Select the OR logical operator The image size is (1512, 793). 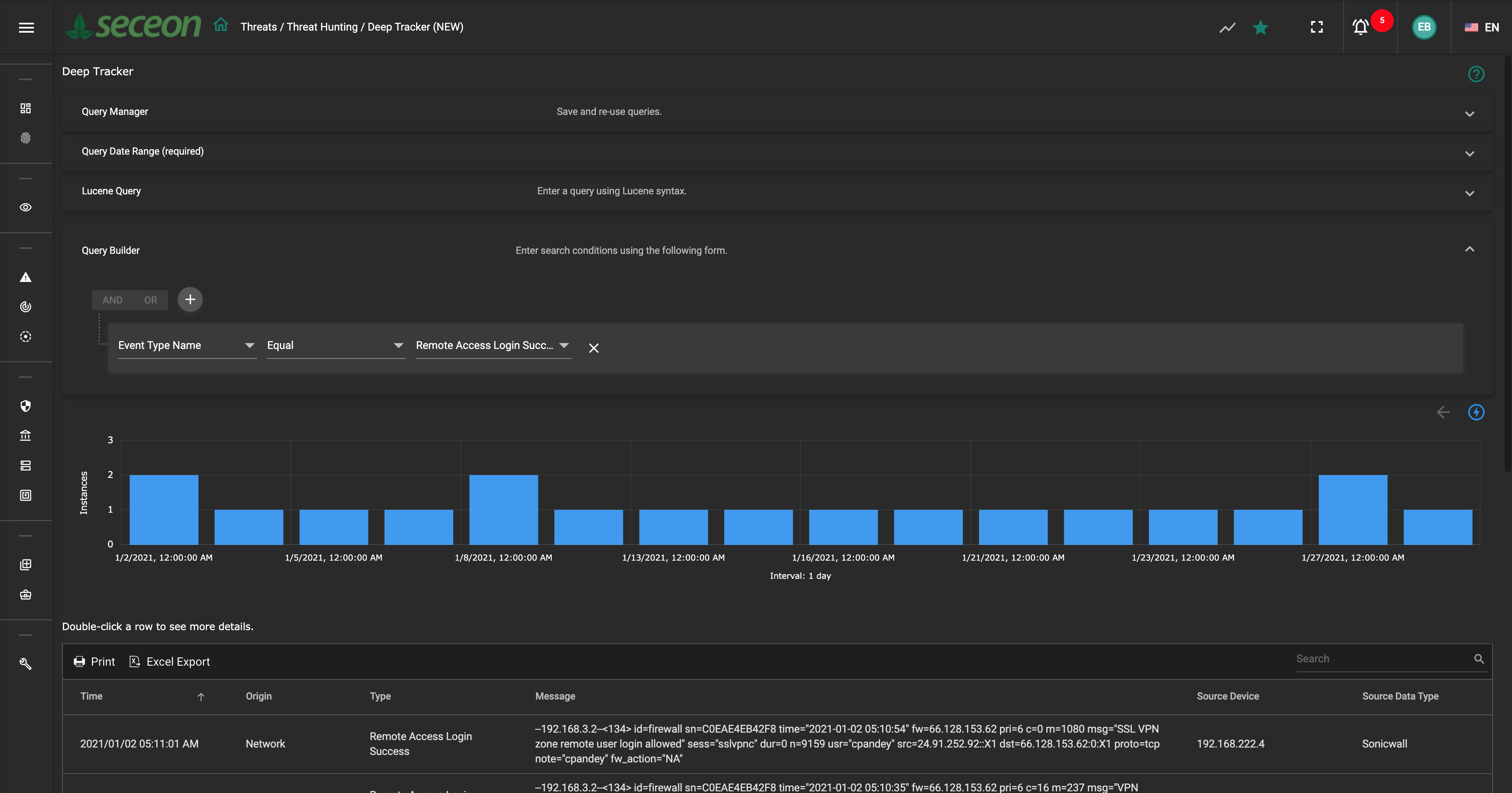(150, 300)
